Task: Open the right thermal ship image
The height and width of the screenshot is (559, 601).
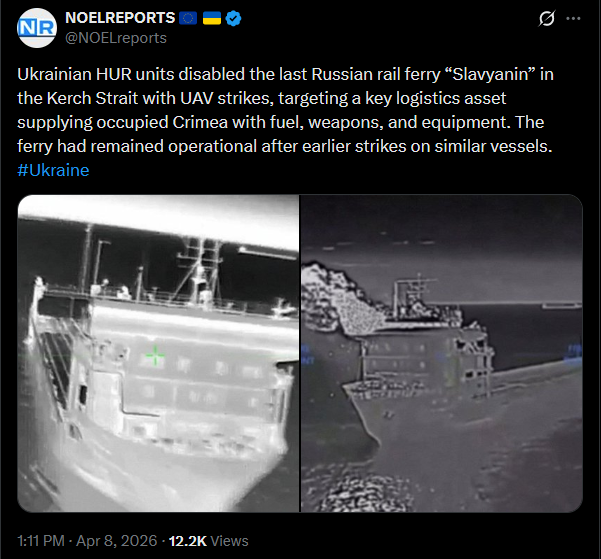Action: (442, 353)
